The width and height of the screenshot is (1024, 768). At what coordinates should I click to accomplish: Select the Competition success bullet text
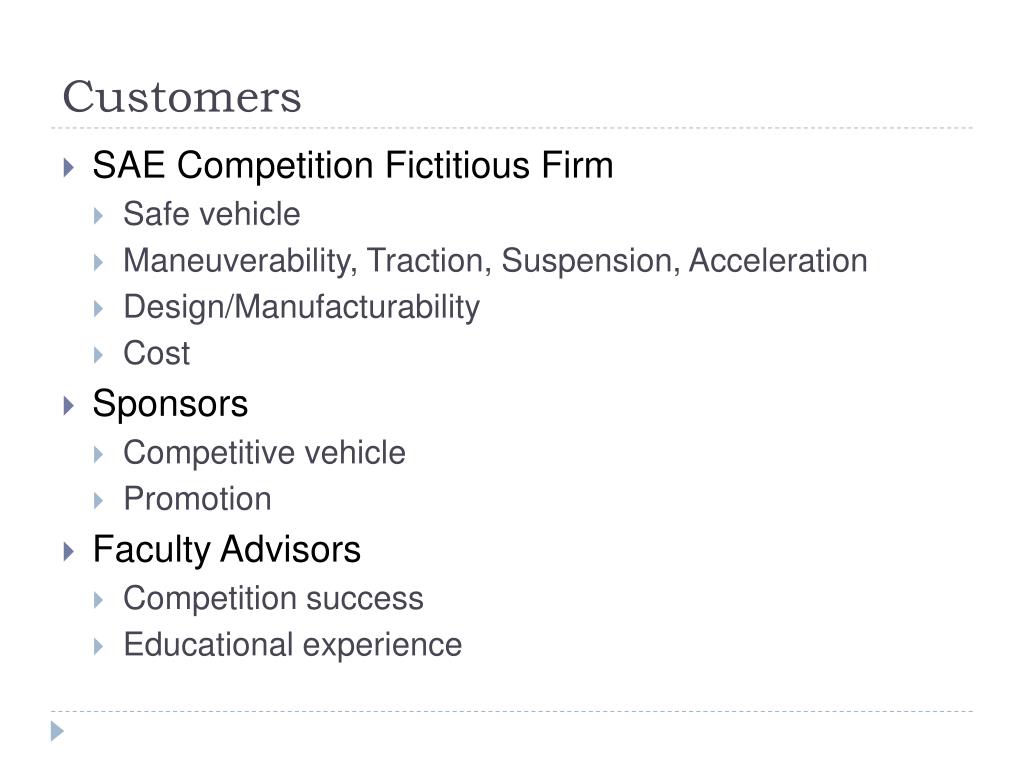[x=274, y=599]
